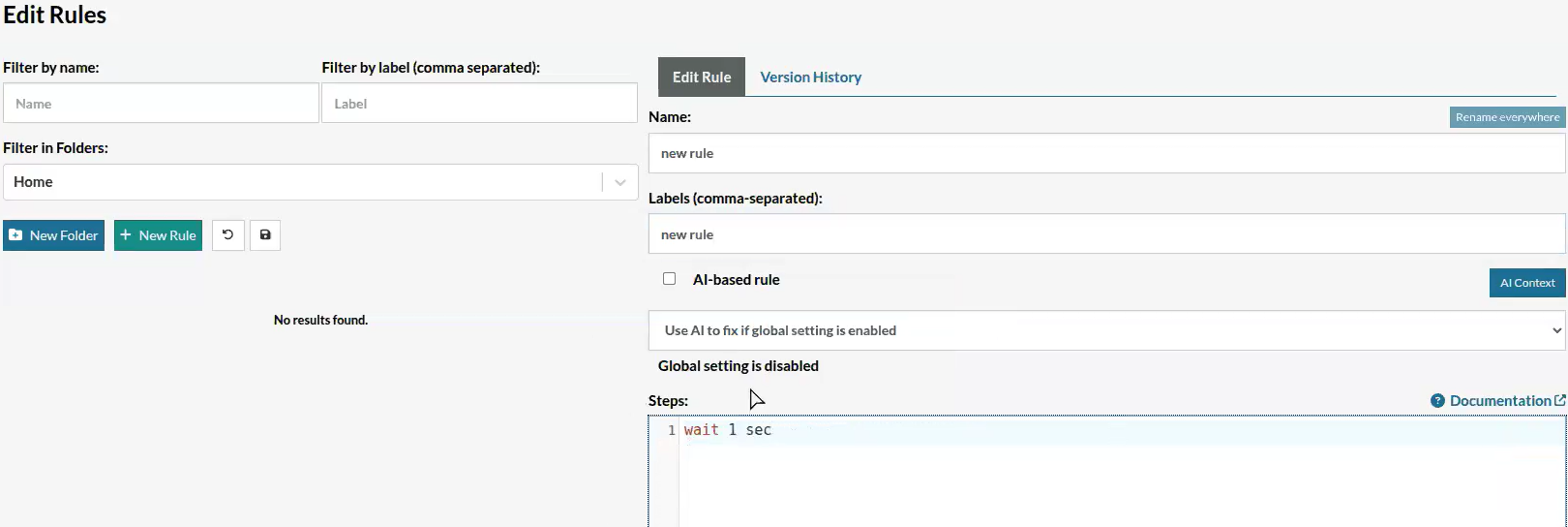The width and height of the screenshot is (1568, 527).
Task: Open the Use AI to fix dropdown
Action: tap(1106, 330)
